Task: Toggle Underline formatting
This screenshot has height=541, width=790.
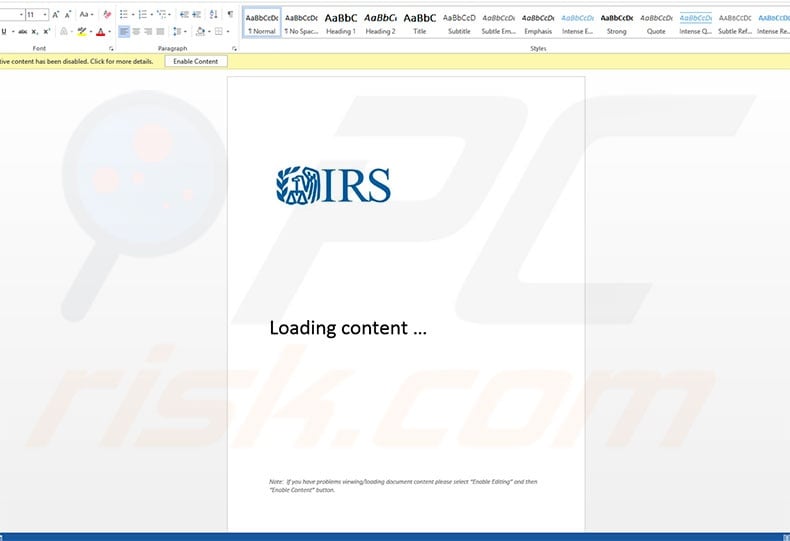Action: click(4, 32)
